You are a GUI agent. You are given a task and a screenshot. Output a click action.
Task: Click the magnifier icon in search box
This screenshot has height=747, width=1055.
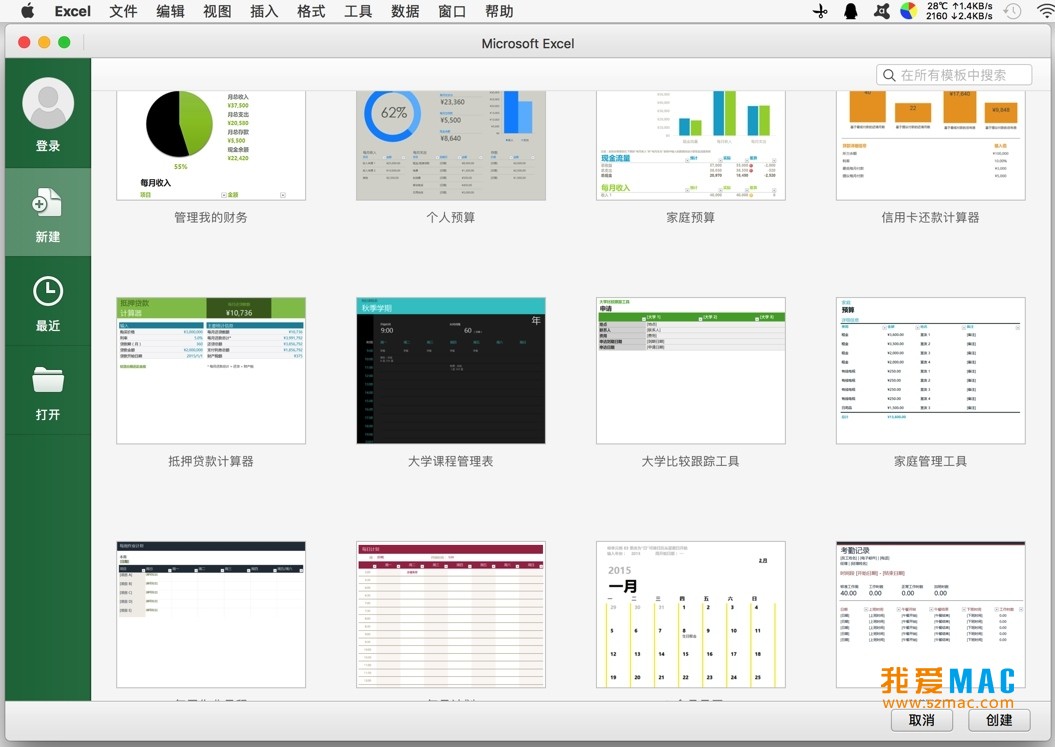pyautogui.click(x=889, y=75)
